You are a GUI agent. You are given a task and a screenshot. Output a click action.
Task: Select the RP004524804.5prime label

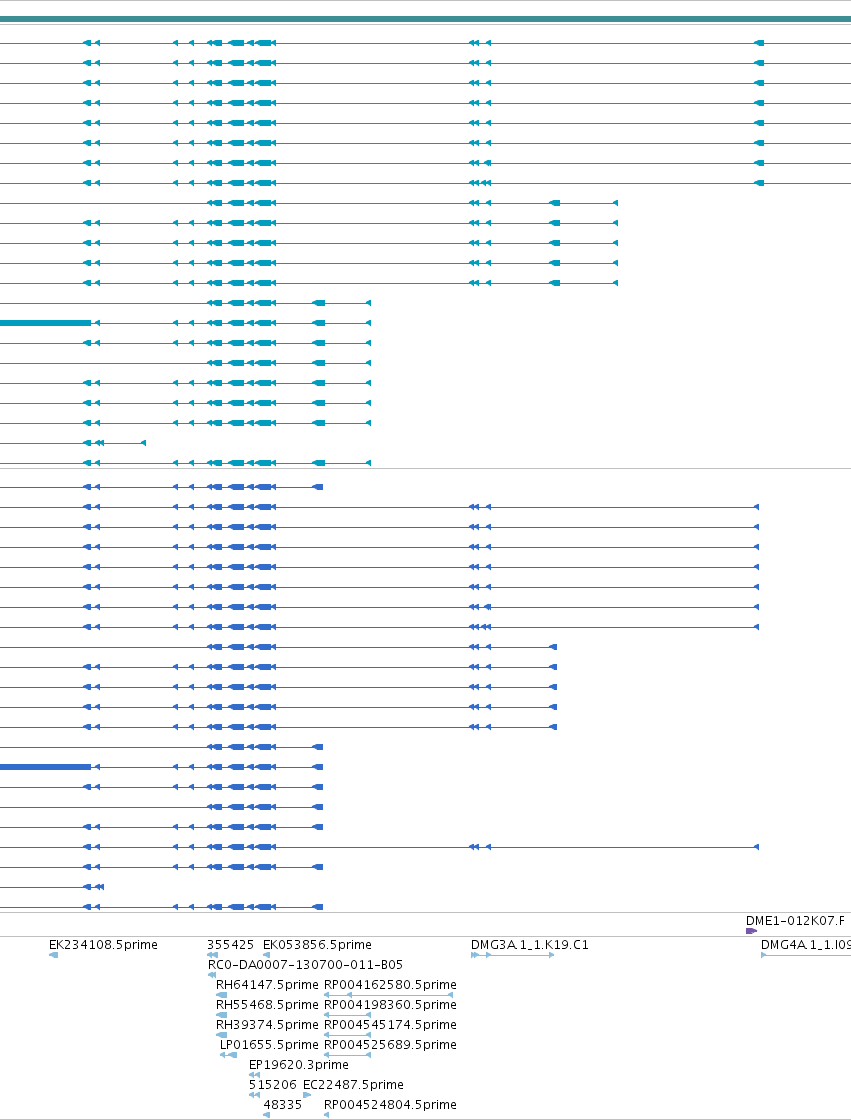[390, 1104]
